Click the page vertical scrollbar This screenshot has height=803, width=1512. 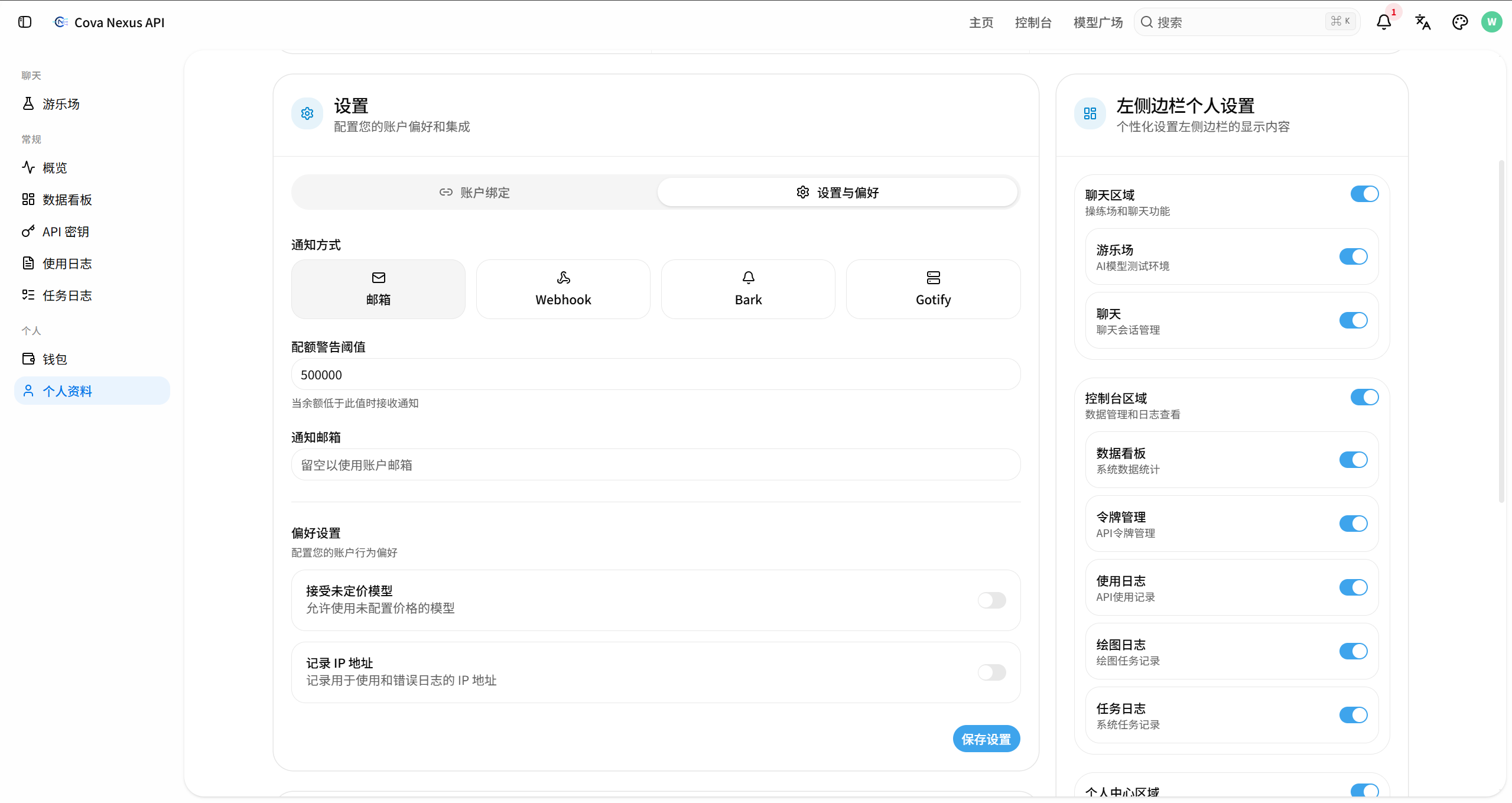[x=1501, y=331]
